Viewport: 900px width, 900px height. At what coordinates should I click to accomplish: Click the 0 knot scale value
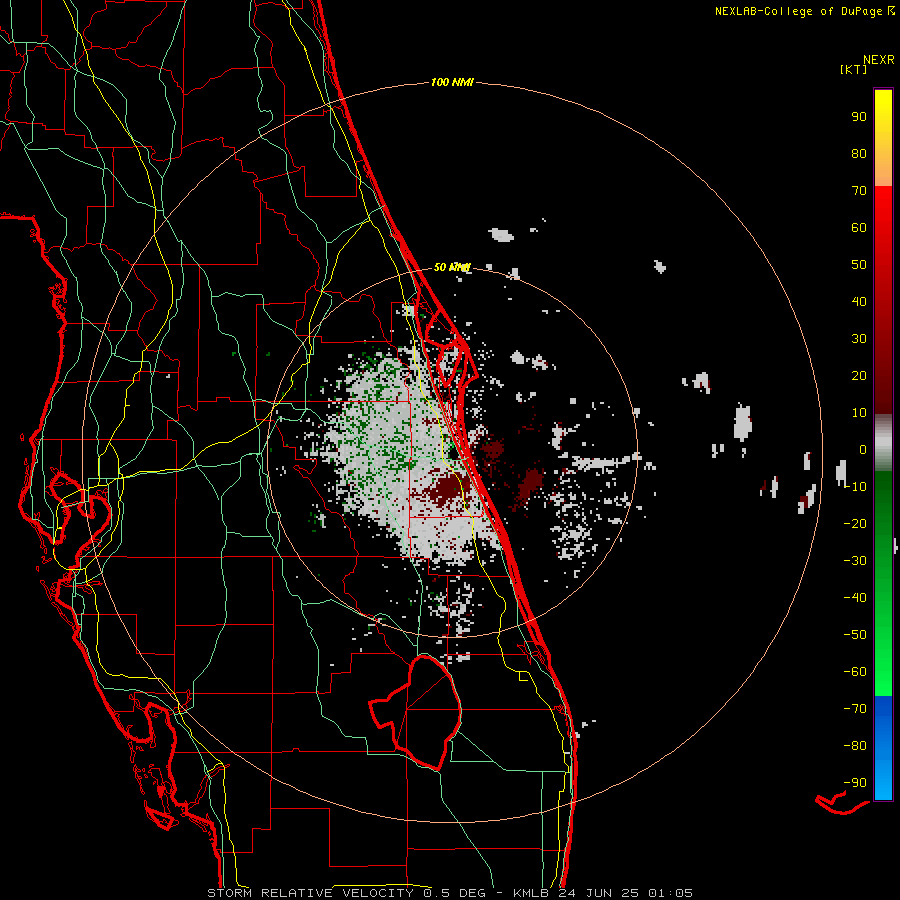[x=863, y=449]
